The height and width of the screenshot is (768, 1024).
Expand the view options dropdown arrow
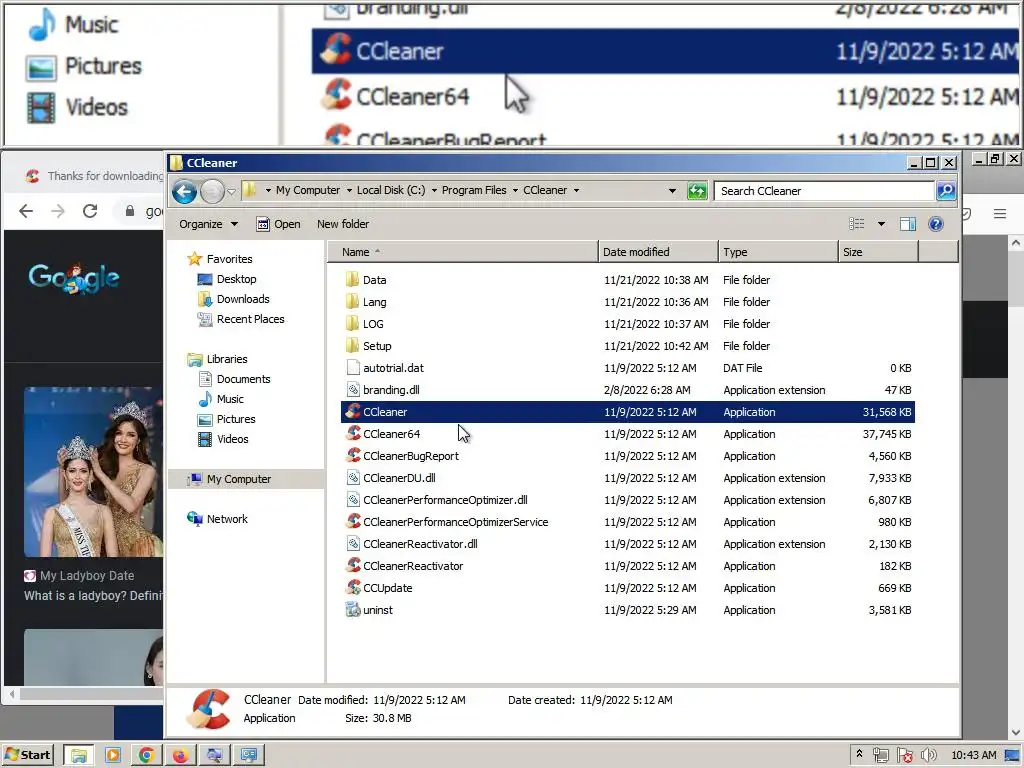pyautogui.click(x=881, y=224)
